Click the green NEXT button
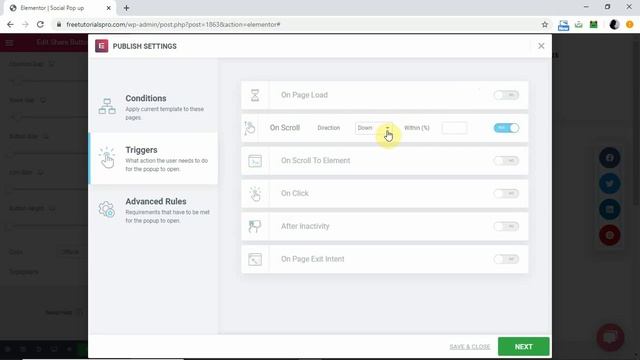Image resolution: width=640 pixels, height=360 pixels. click(523, 347)
